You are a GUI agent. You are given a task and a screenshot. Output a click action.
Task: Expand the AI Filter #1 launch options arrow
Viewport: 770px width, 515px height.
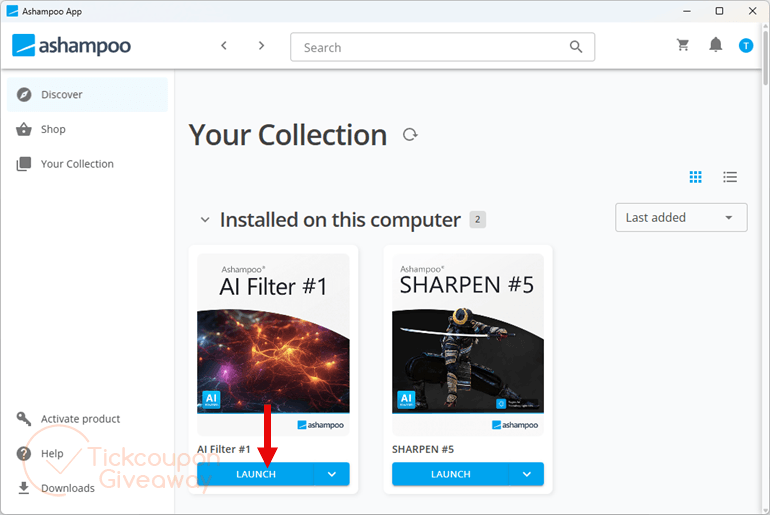332,474
